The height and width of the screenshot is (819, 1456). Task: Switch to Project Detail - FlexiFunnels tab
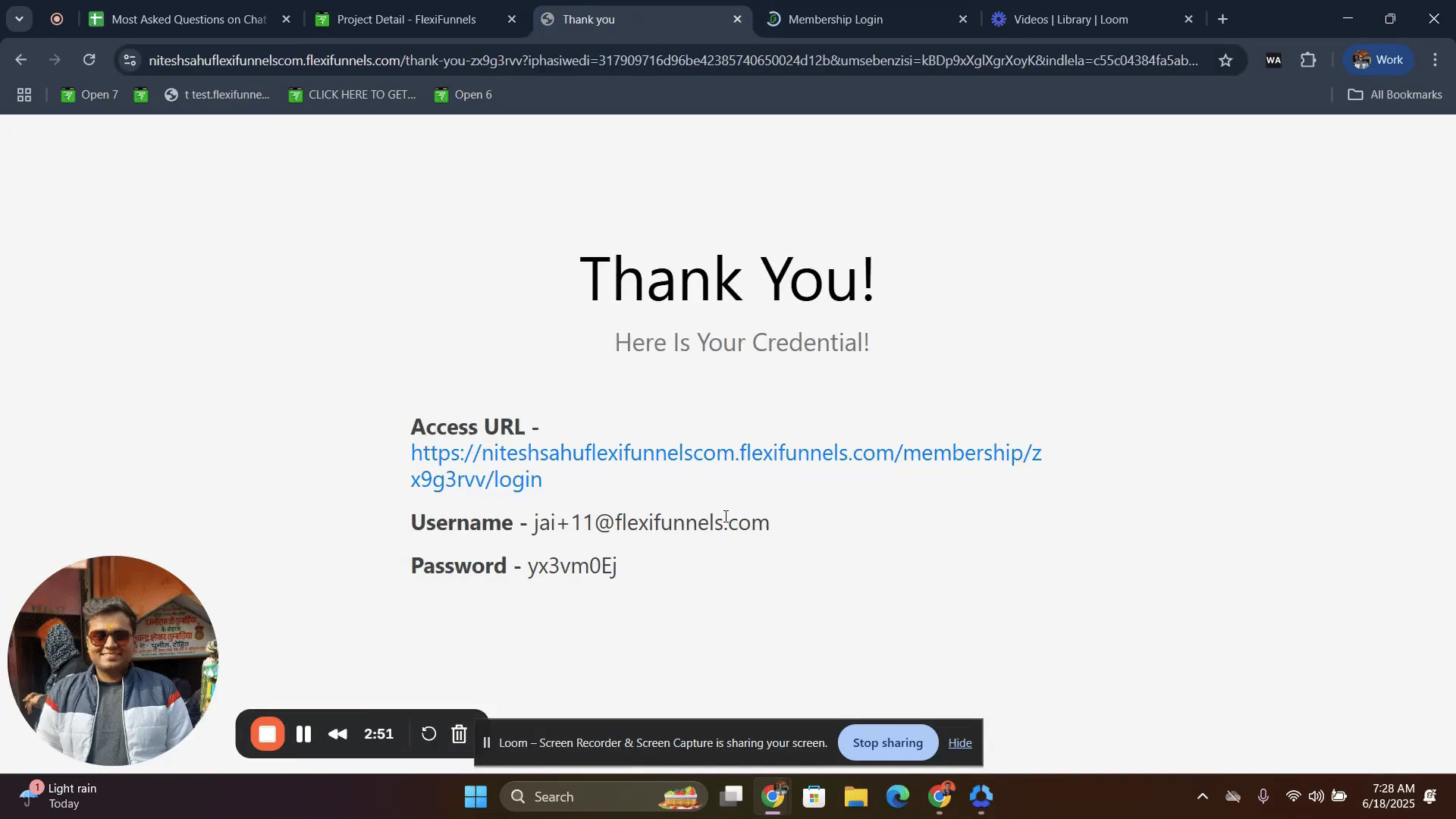406,20
